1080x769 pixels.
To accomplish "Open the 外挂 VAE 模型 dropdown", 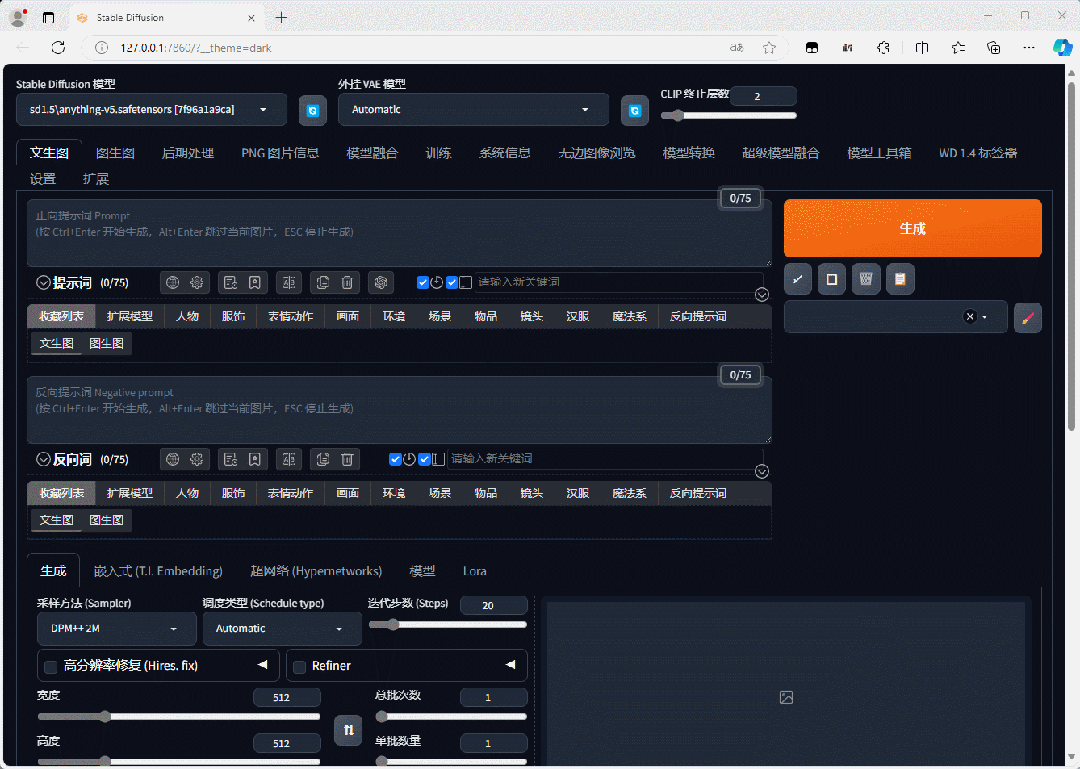I will pos(473,110).
